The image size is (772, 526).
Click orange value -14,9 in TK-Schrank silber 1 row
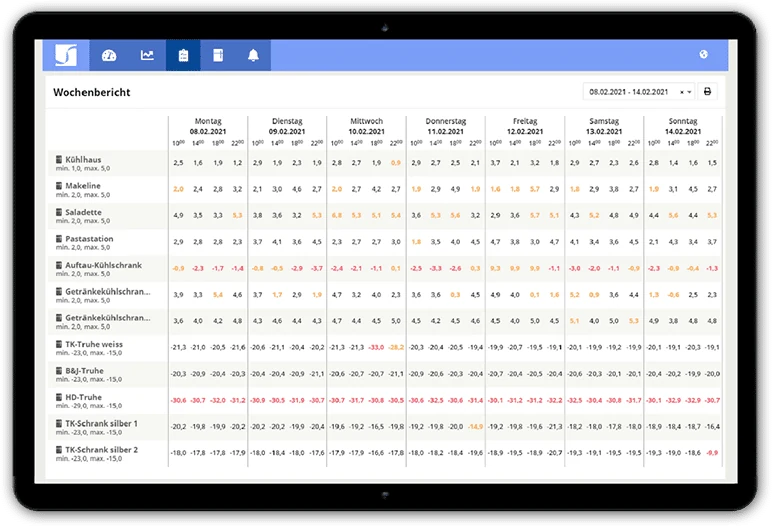click(x=475, y=427)
